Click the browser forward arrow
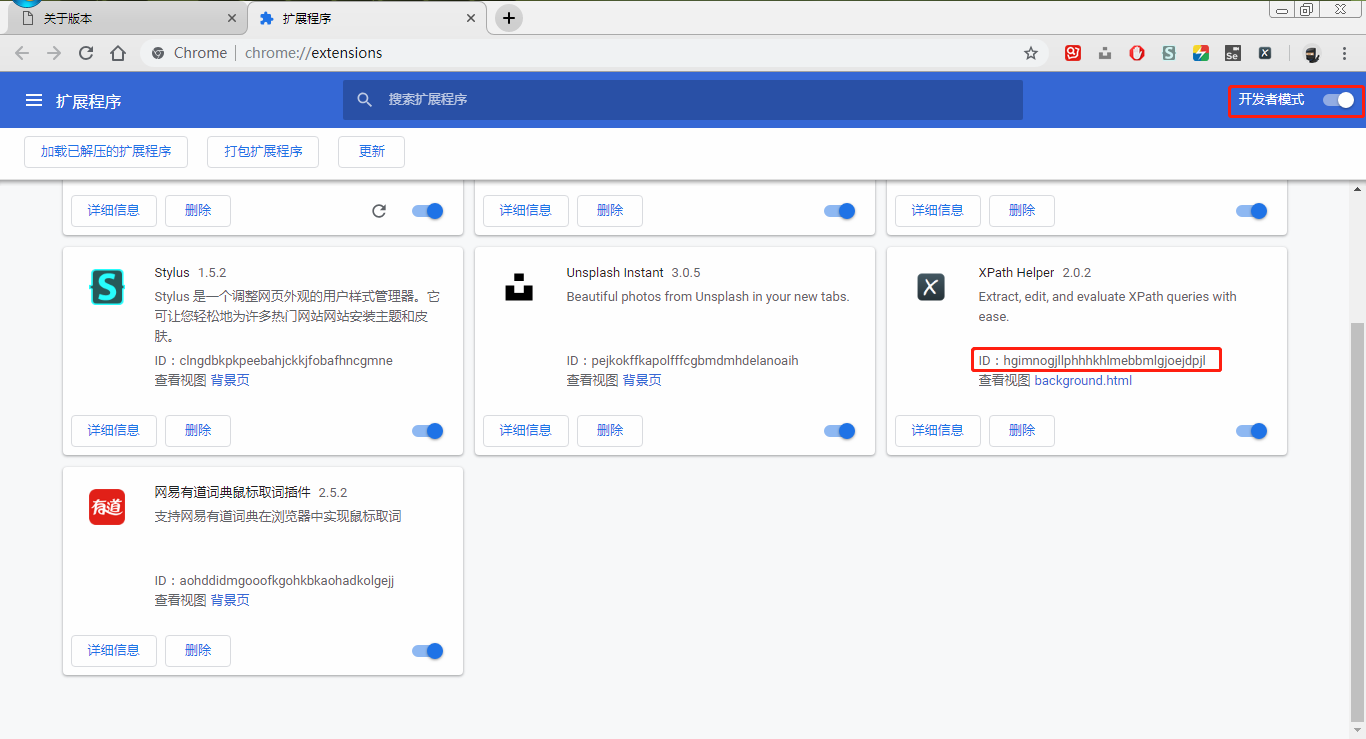 [54, 53]
